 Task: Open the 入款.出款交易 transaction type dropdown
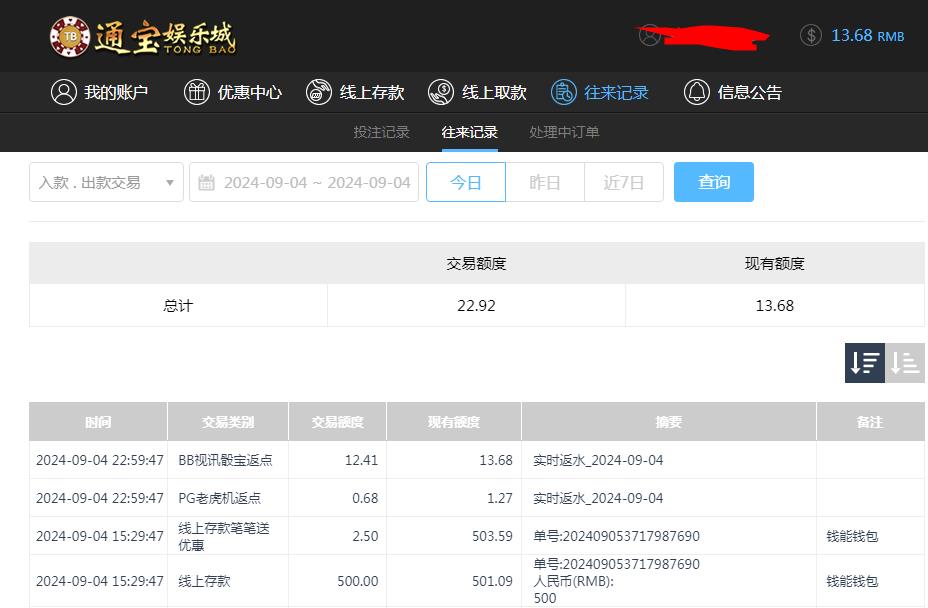point(106,182)
